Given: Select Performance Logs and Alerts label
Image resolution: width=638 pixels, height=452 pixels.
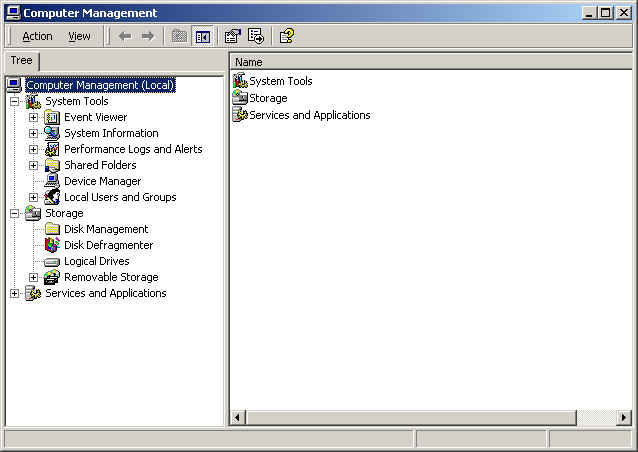Looking at the screenshot, I should tap(133, 149).
